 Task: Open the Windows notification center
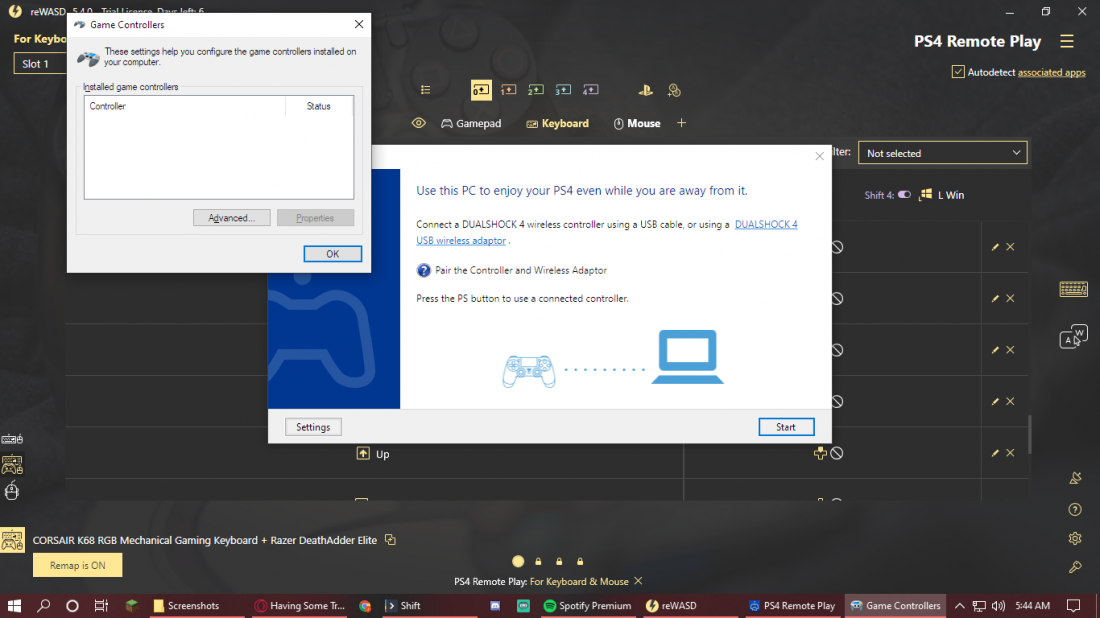tap(1073, 605)
